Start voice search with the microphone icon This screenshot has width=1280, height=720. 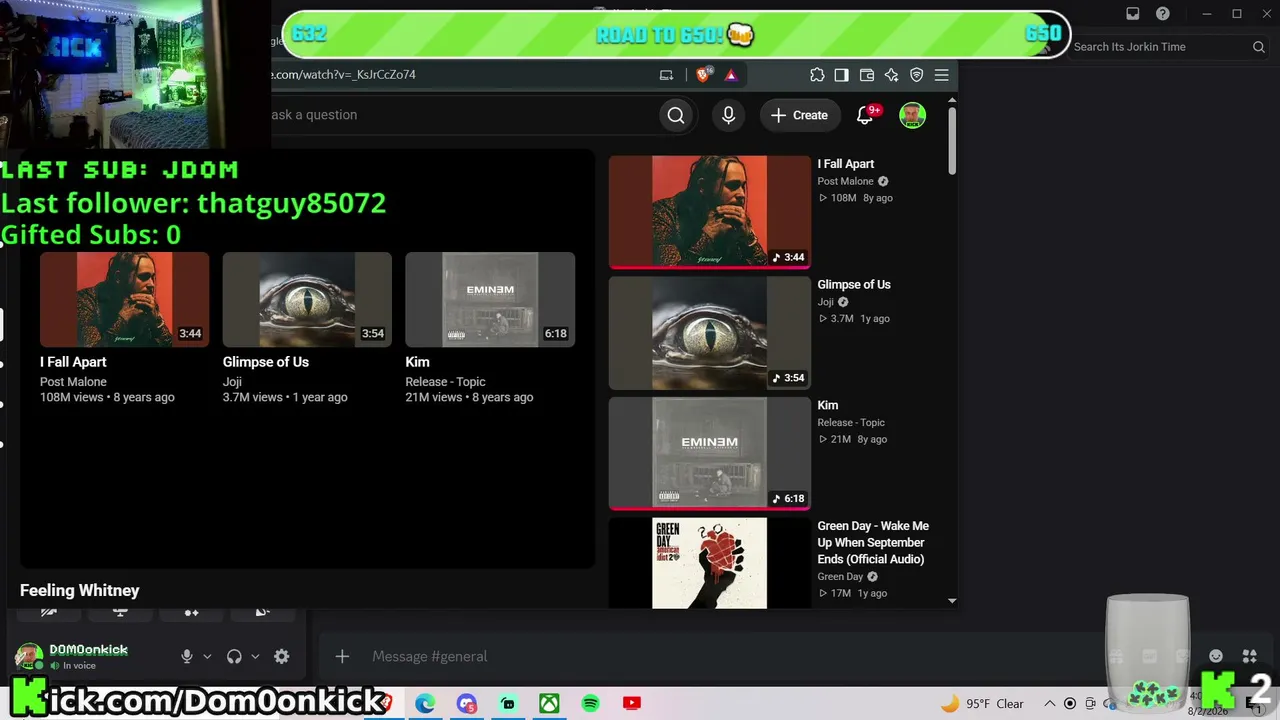point(728,115)
